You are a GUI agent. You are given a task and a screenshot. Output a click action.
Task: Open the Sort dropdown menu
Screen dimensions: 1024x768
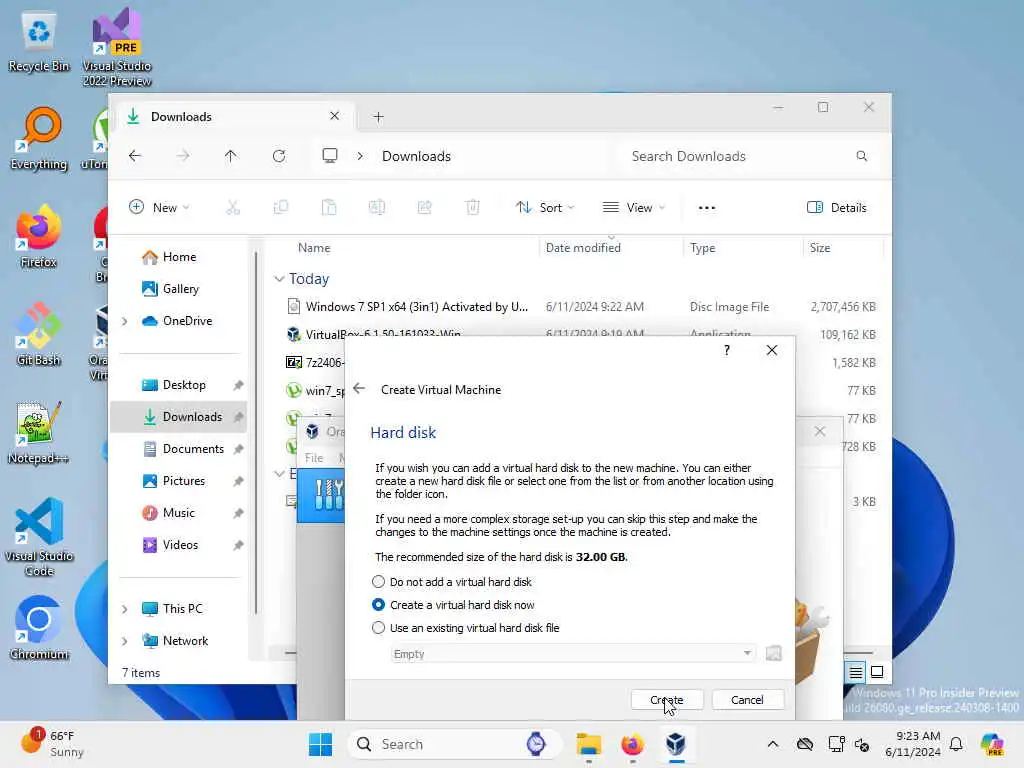click(545, 208)
